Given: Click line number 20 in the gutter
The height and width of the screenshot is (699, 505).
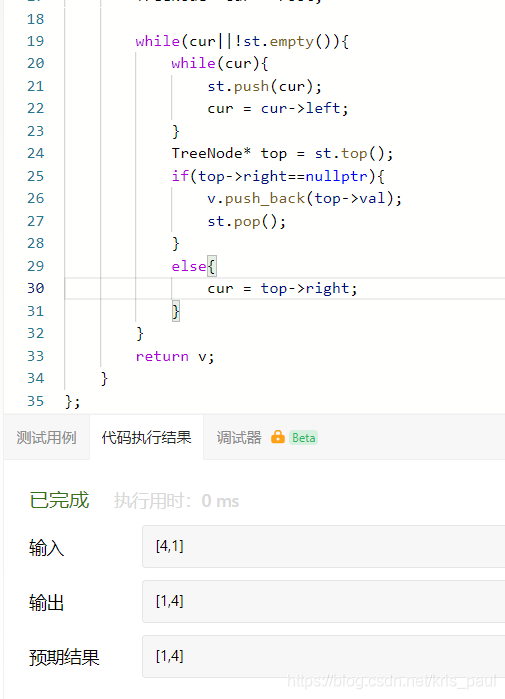Looking at the screenshot, I should (35, 63).
